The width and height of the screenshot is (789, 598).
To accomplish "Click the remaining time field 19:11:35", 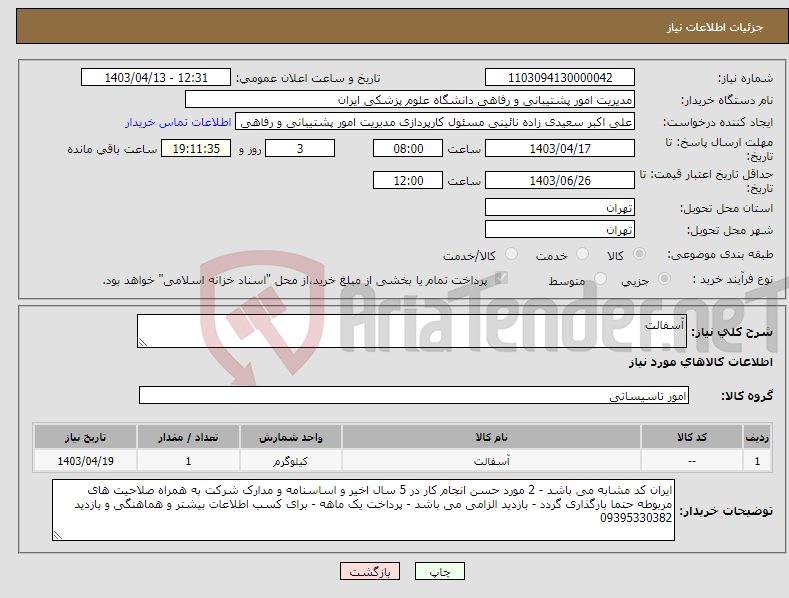I will tap(196, 148).
